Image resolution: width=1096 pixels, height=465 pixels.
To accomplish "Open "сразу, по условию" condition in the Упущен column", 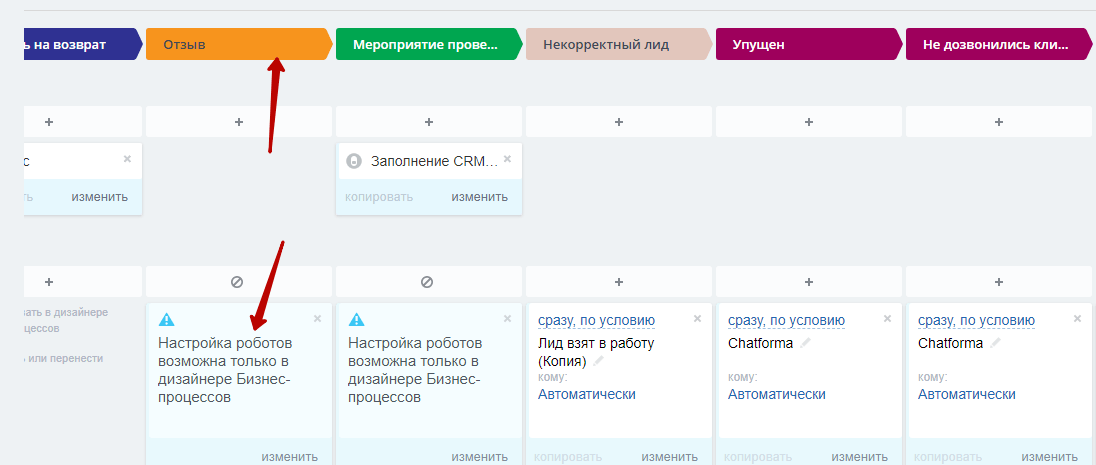I will tap(786, 320).
